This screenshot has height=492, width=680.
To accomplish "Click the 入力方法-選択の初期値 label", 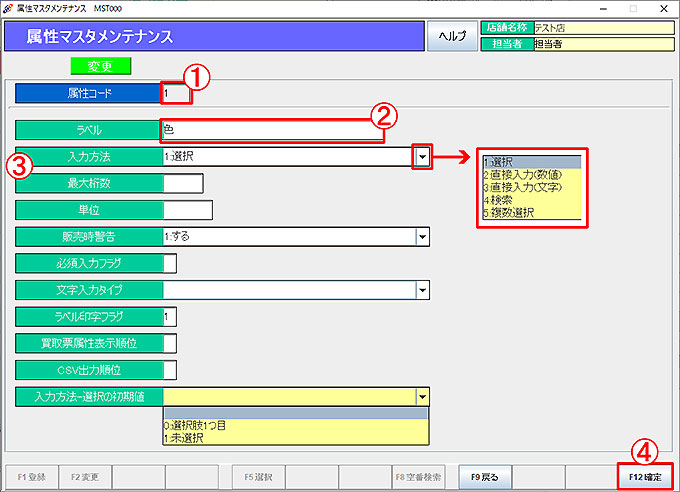I will (89, 397).
